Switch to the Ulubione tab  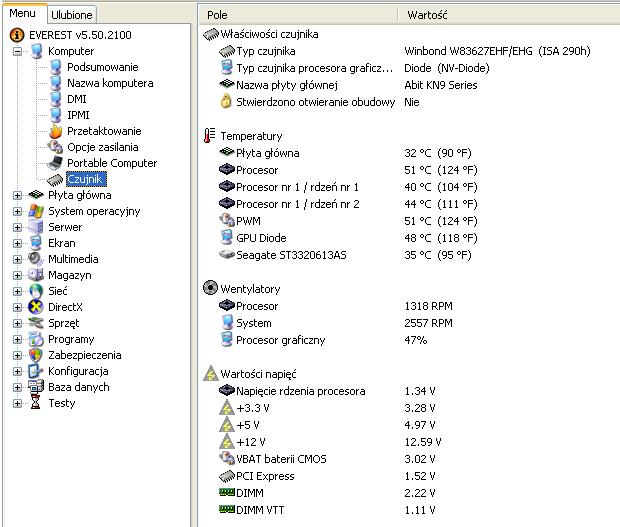[71, 15]
